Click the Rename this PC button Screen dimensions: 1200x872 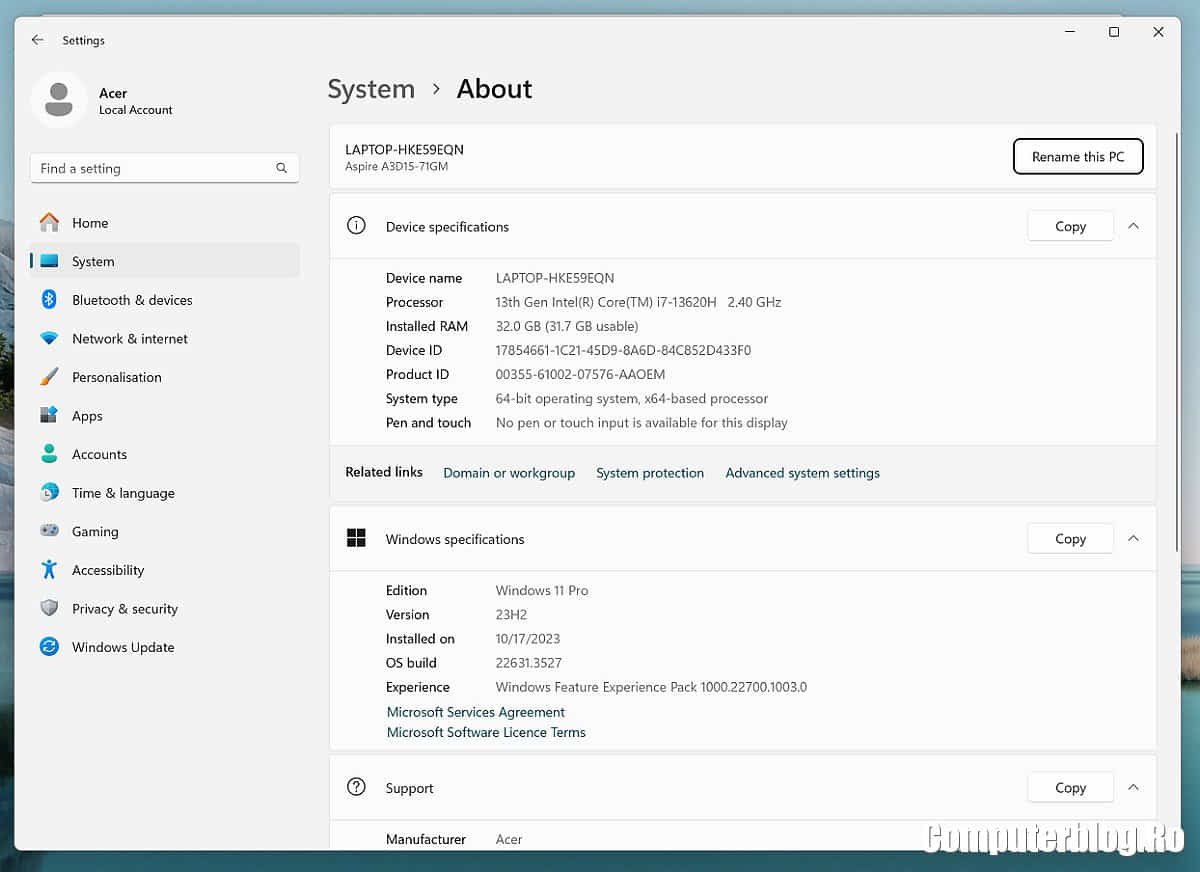[1077, 157]
